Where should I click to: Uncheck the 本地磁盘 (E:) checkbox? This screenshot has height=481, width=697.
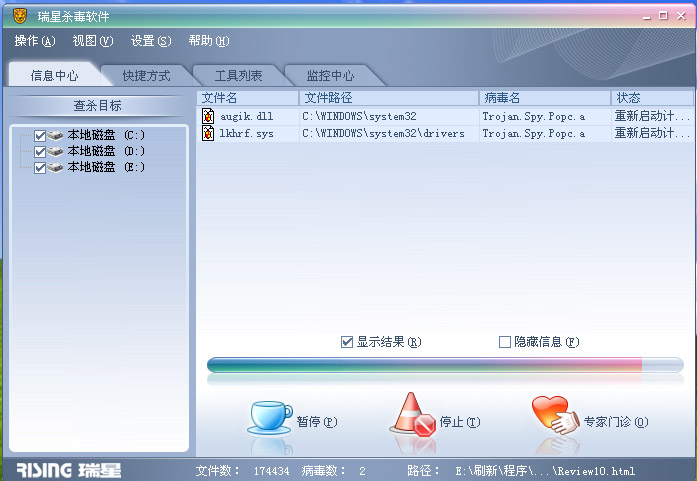click(40, 168)
